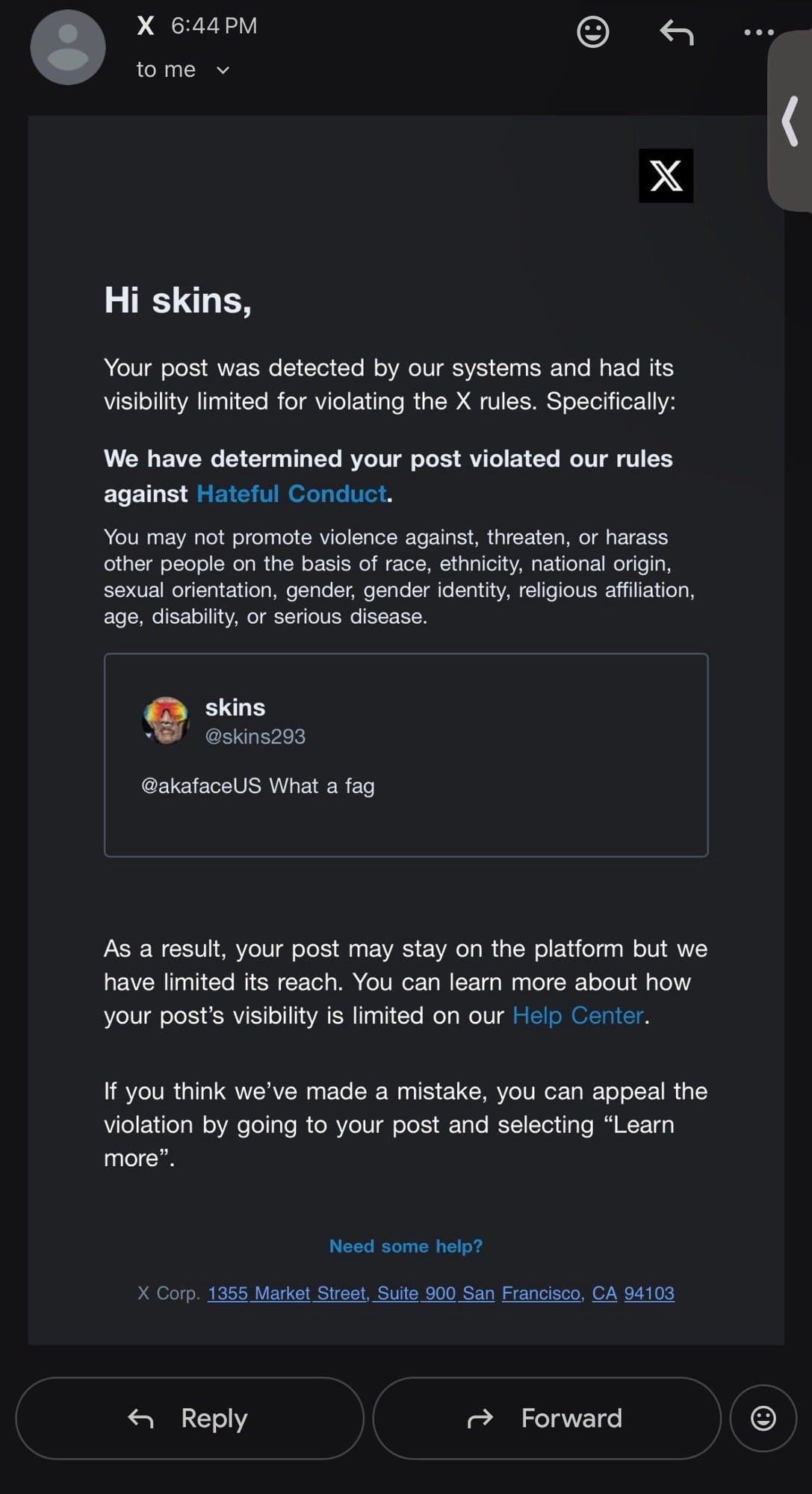Tap the bold "skins" display name
This screenshot has width=812, height=1494.
[x=235, y=707]
